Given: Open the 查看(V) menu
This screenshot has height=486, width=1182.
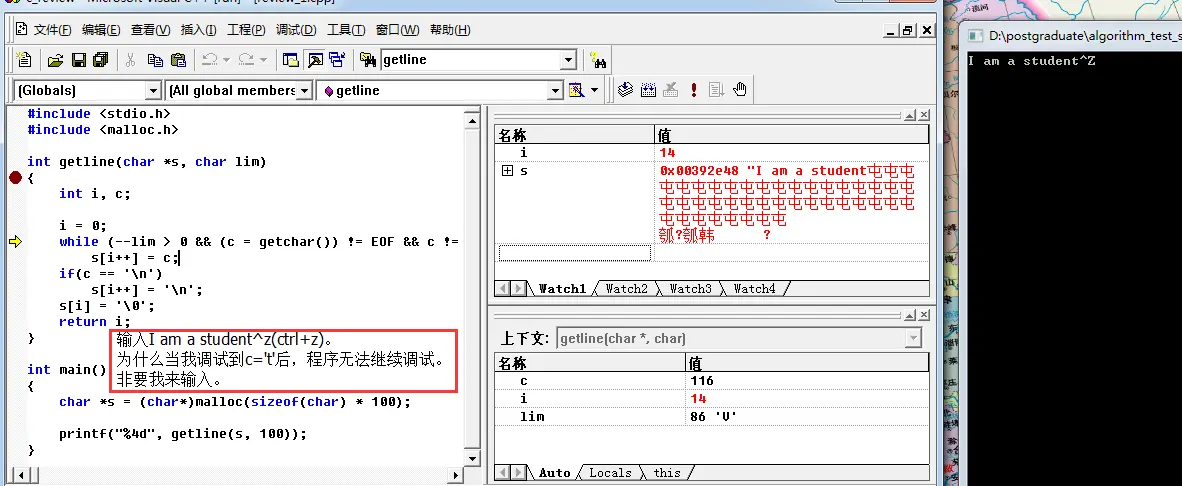Looking at the screenshot, I should 151,29.
